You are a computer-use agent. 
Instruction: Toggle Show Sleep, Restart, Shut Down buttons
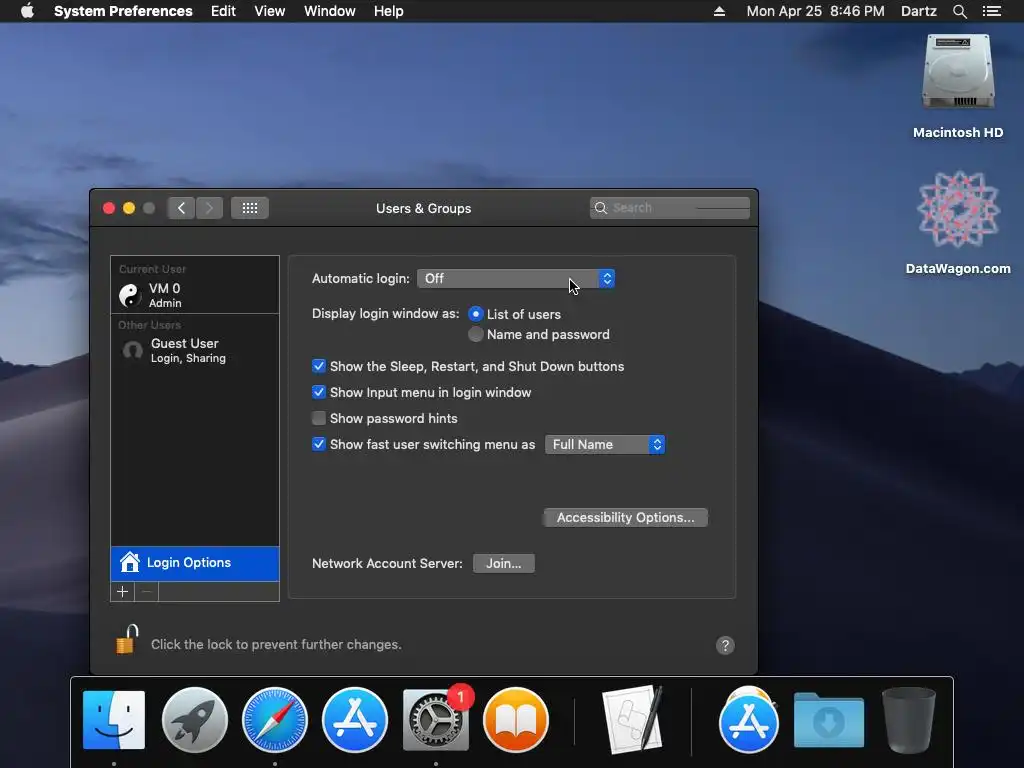pos(319,366)
